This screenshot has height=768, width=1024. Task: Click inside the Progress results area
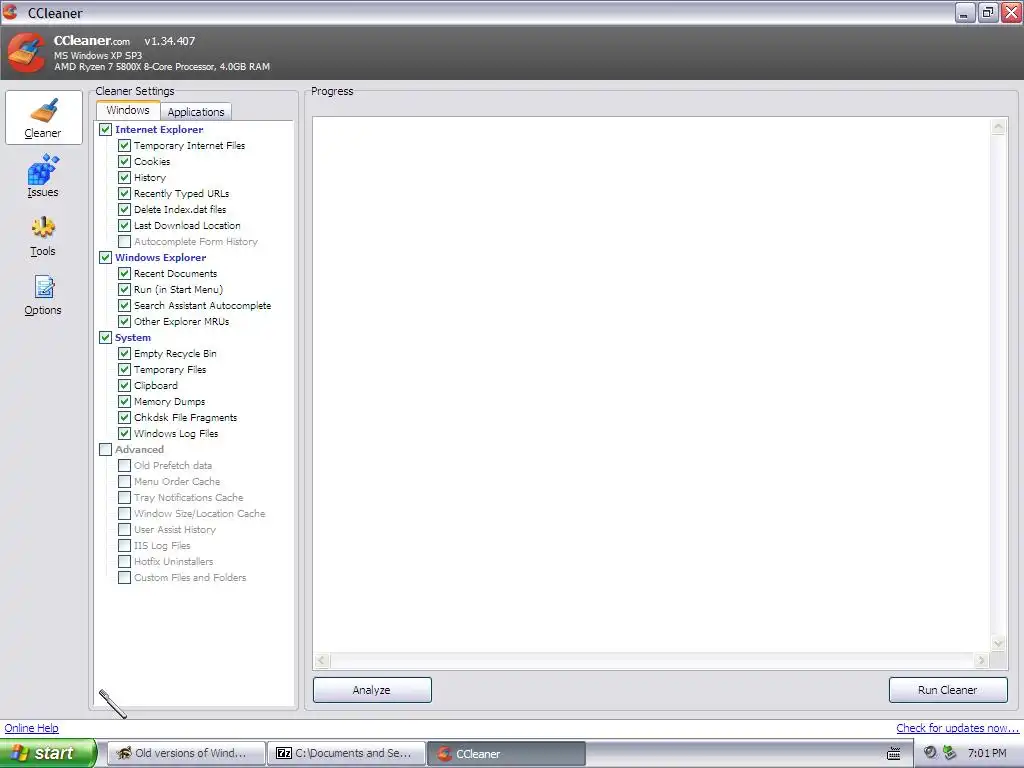[652, 385]
